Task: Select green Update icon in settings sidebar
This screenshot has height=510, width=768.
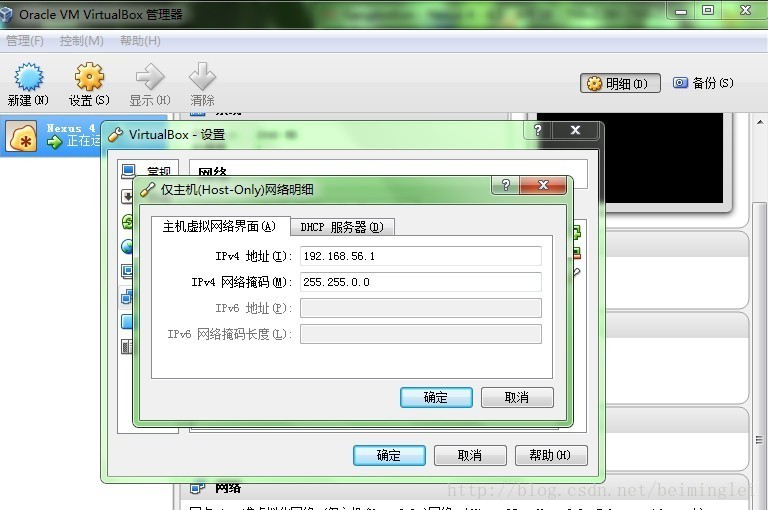Action: click(x=127, y=221)
